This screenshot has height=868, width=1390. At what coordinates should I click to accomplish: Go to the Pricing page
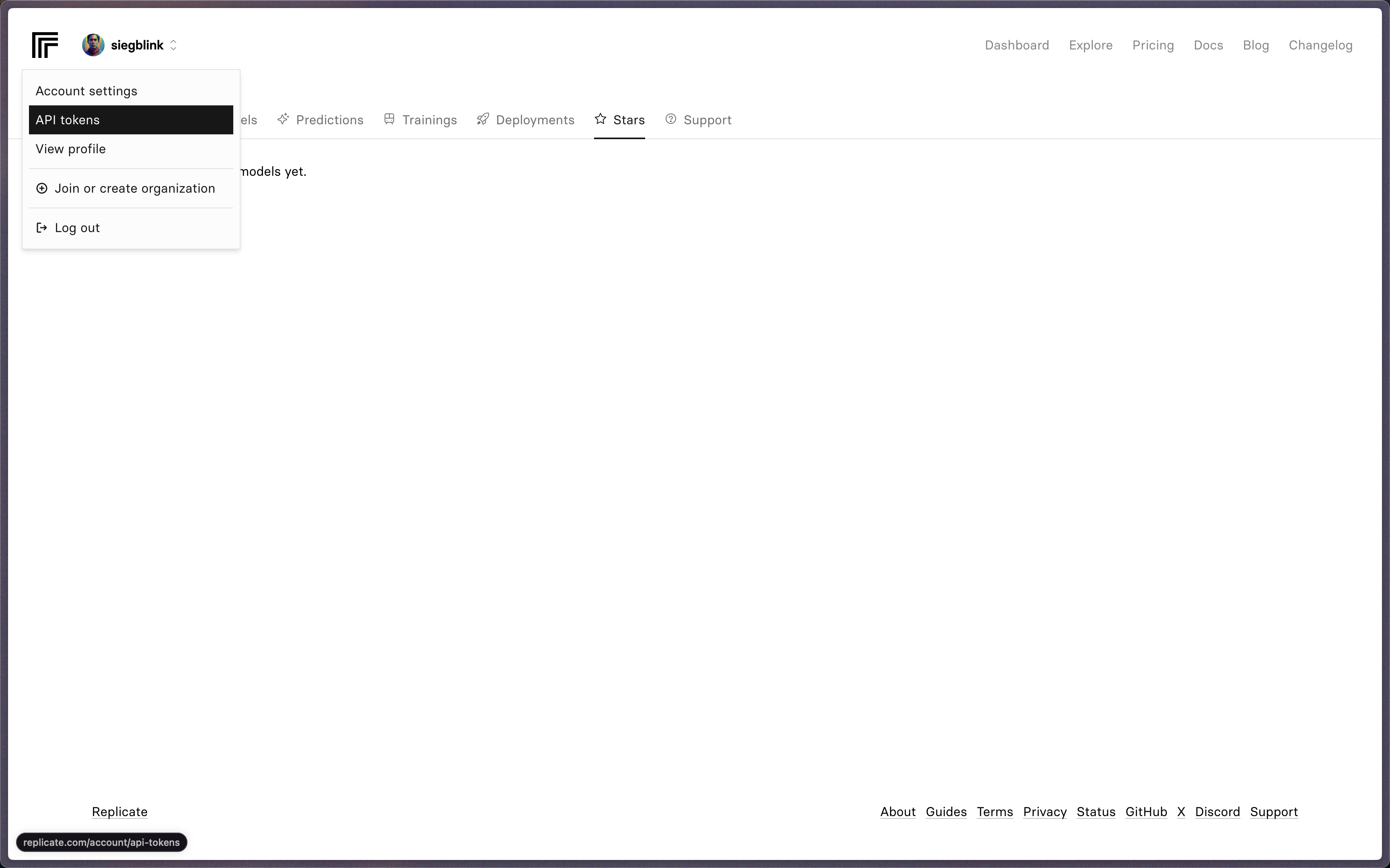(x=1152, y=45)
